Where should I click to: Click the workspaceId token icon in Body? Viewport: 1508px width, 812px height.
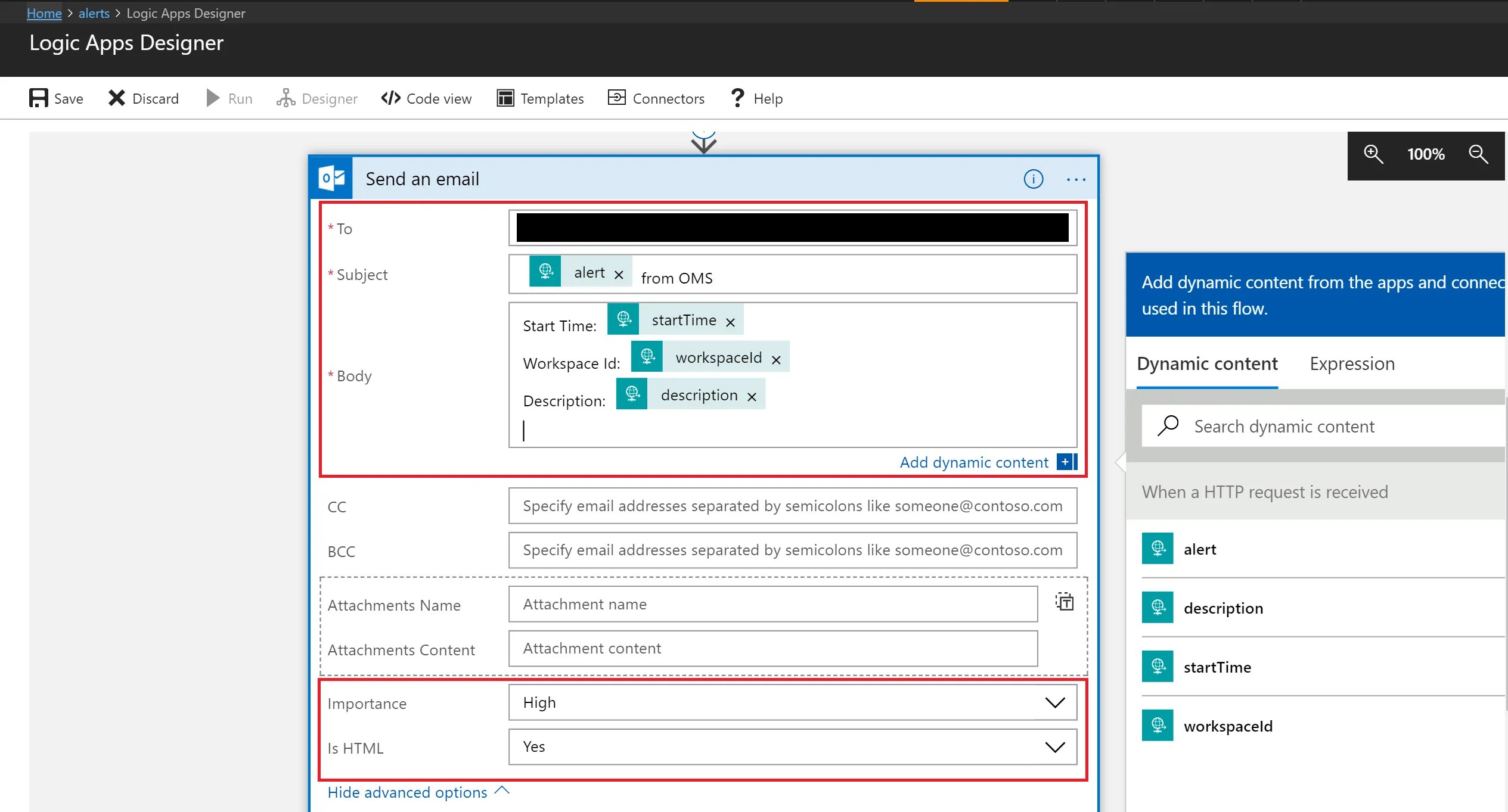tap(647, 356)
